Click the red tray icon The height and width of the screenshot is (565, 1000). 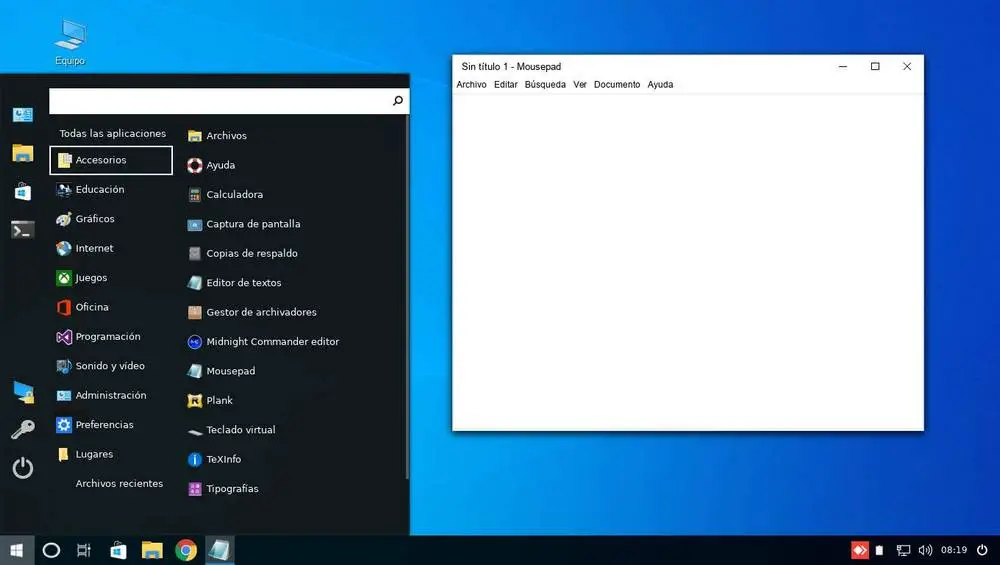[x=860, y=550]
